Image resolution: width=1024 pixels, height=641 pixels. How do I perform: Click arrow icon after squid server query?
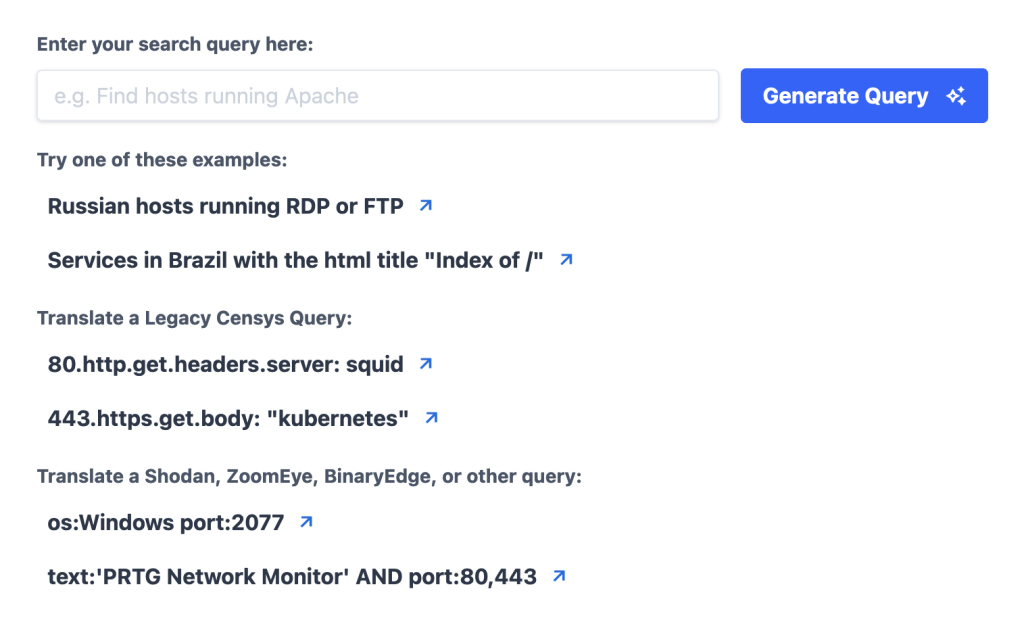coord(426,364)
